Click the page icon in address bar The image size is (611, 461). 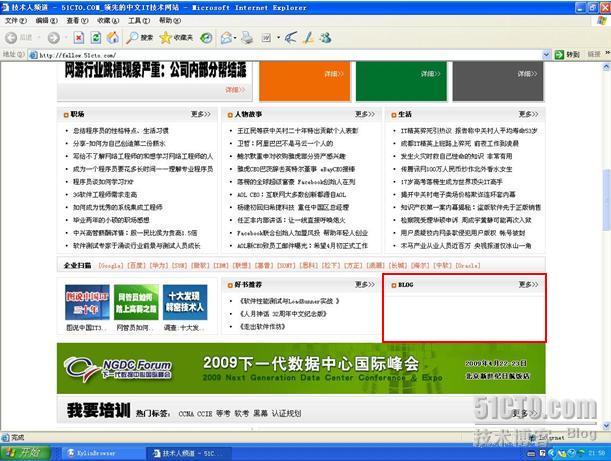click(34, 55)
